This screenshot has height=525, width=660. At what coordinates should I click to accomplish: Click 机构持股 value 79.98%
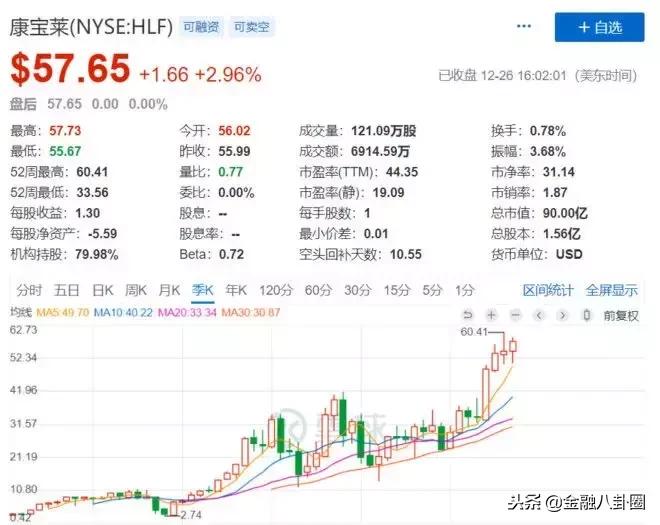(97, 254)
